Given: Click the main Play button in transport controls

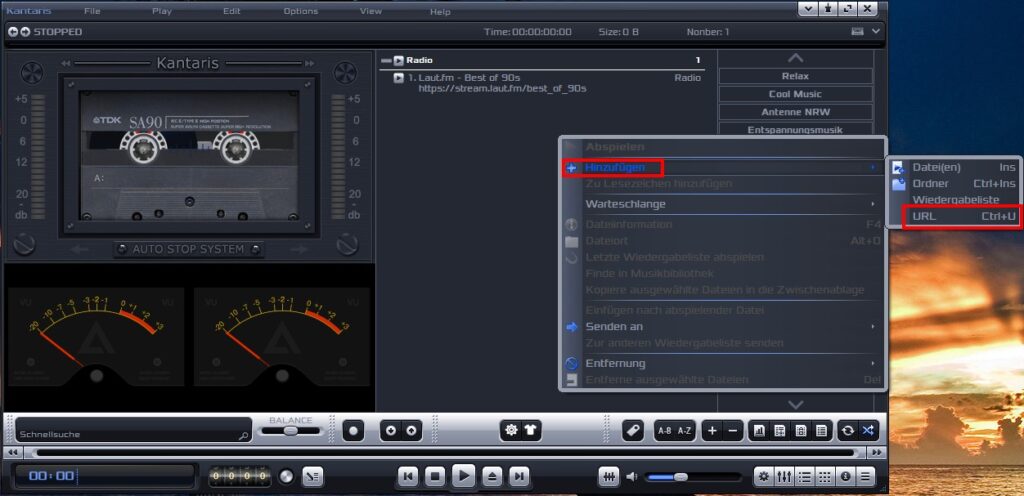Looking at the screenshot, I should [x=463, y=476].
